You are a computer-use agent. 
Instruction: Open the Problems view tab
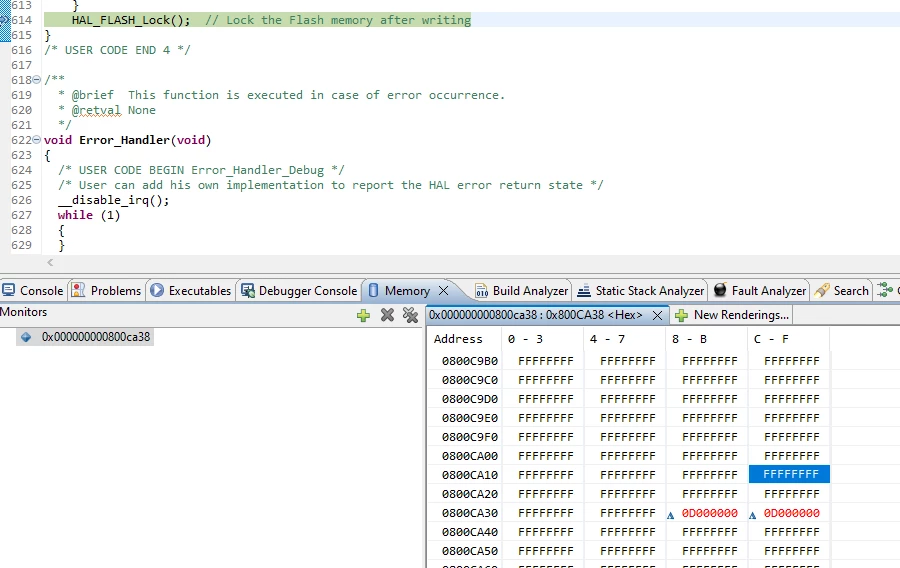coord(106,291)
